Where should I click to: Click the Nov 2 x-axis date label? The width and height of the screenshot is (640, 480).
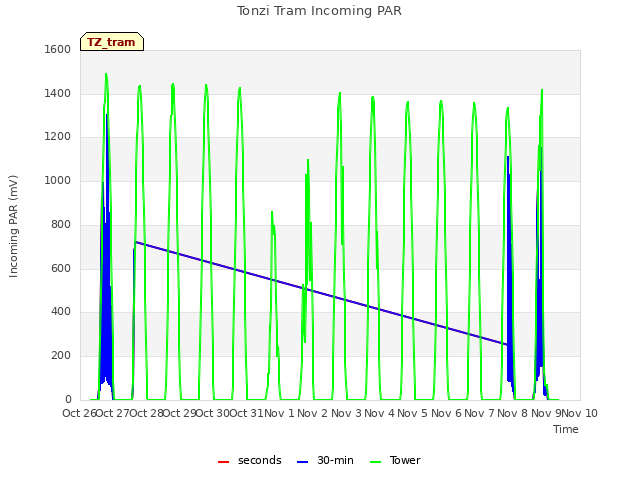pyautogui.click(x=312, y=413)
